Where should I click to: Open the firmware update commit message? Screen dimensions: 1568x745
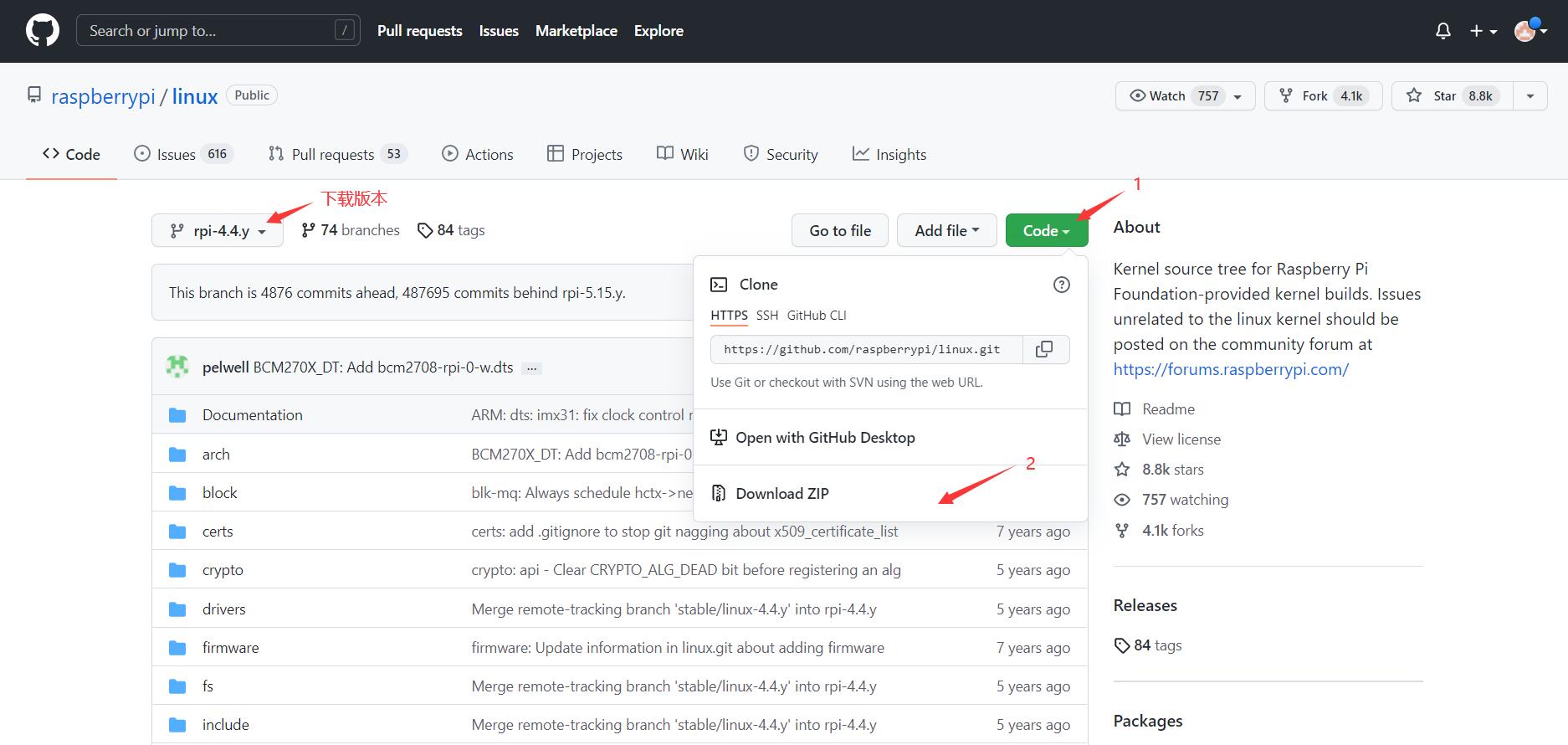click(x=678, y=648)
